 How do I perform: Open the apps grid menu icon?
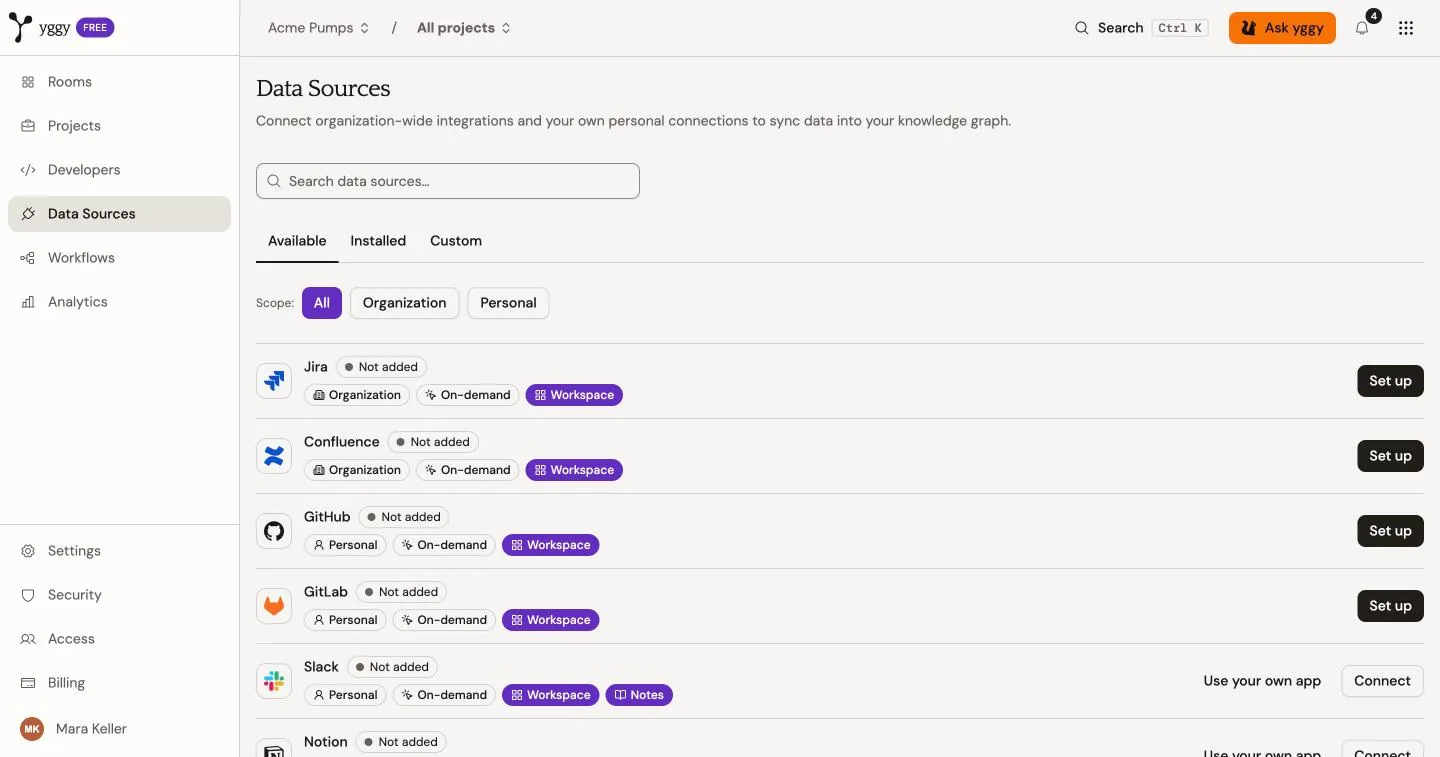click(x=1406, y=28)
